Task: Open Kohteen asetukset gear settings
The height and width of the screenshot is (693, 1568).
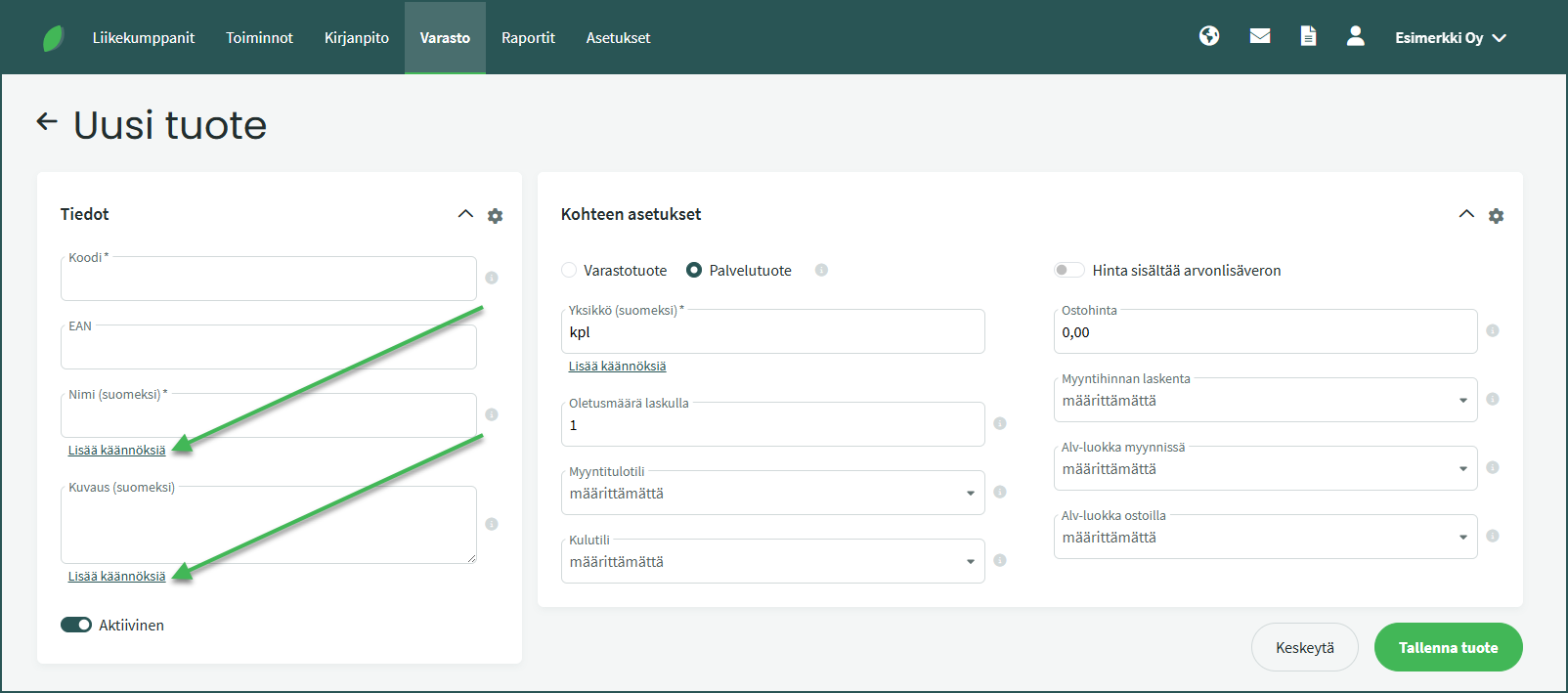Action: pyautogui.click(x=1496, y=216)
